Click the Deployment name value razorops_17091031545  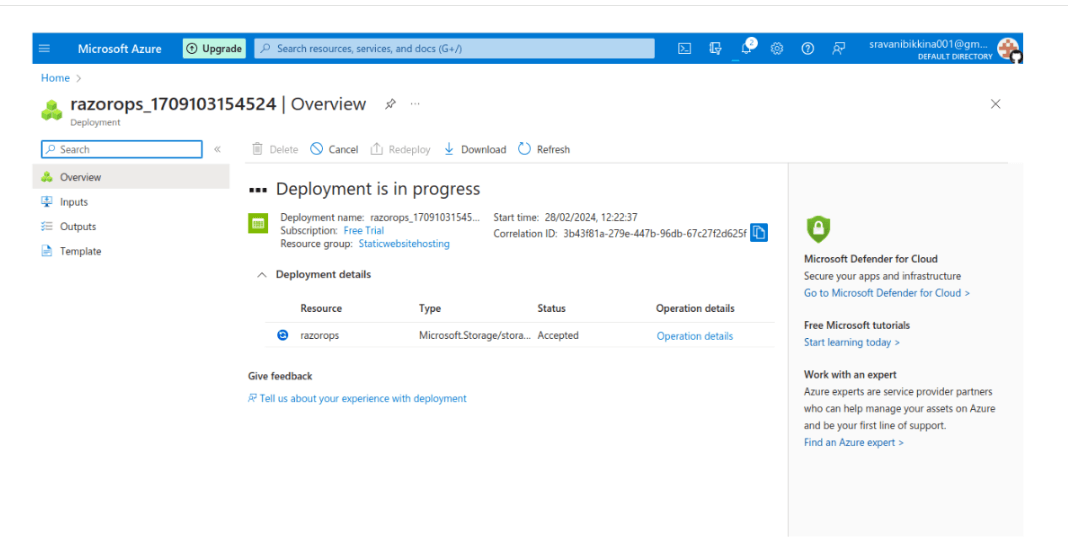point(425,217)
